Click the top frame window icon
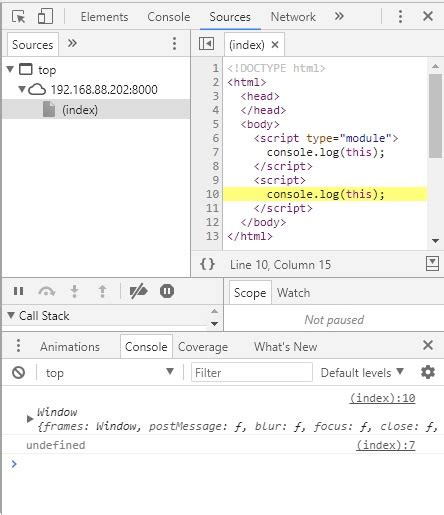 tap(26, 69)
